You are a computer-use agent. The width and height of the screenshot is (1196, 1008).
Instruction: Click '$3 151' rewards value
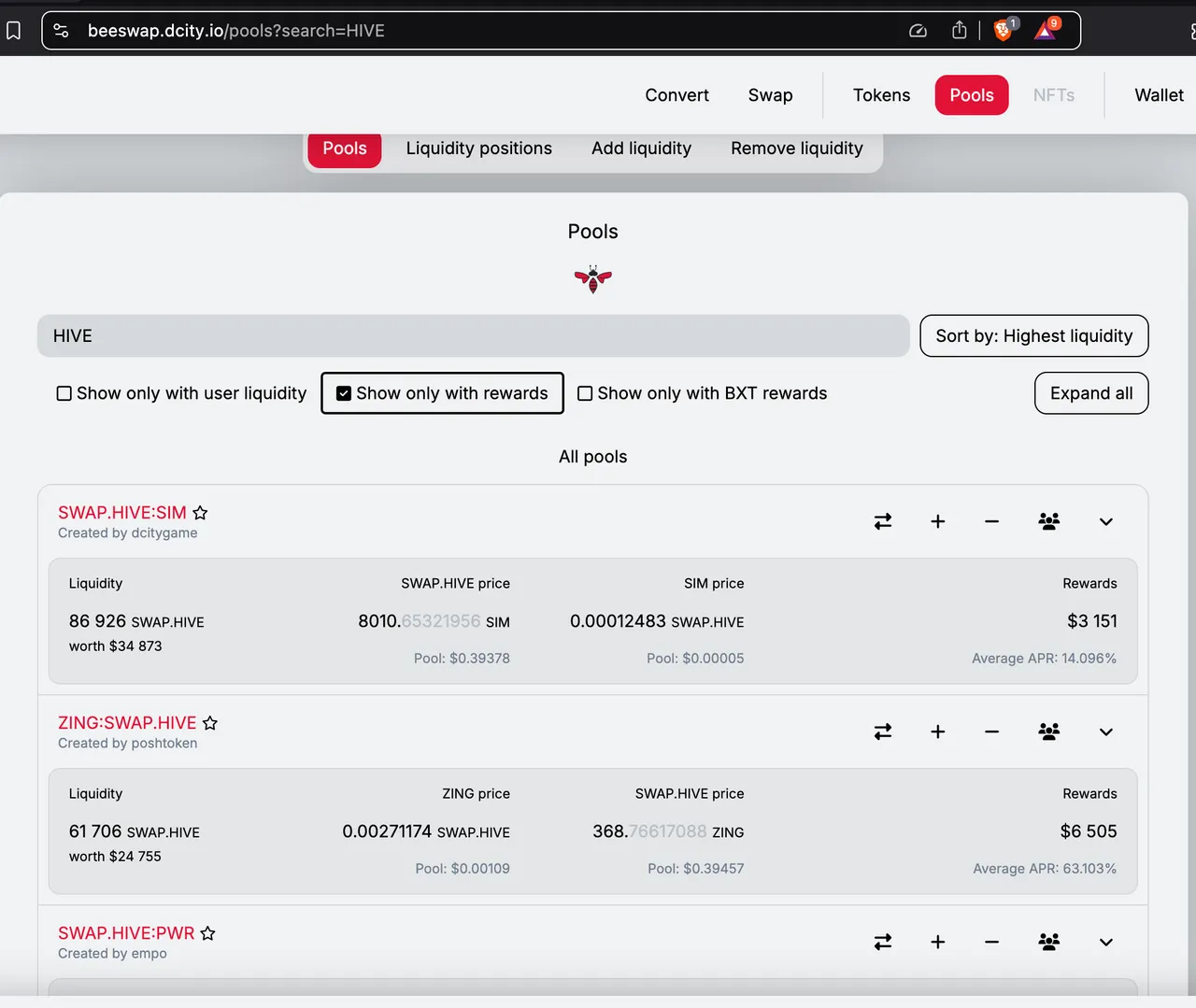coord(1092,621)
